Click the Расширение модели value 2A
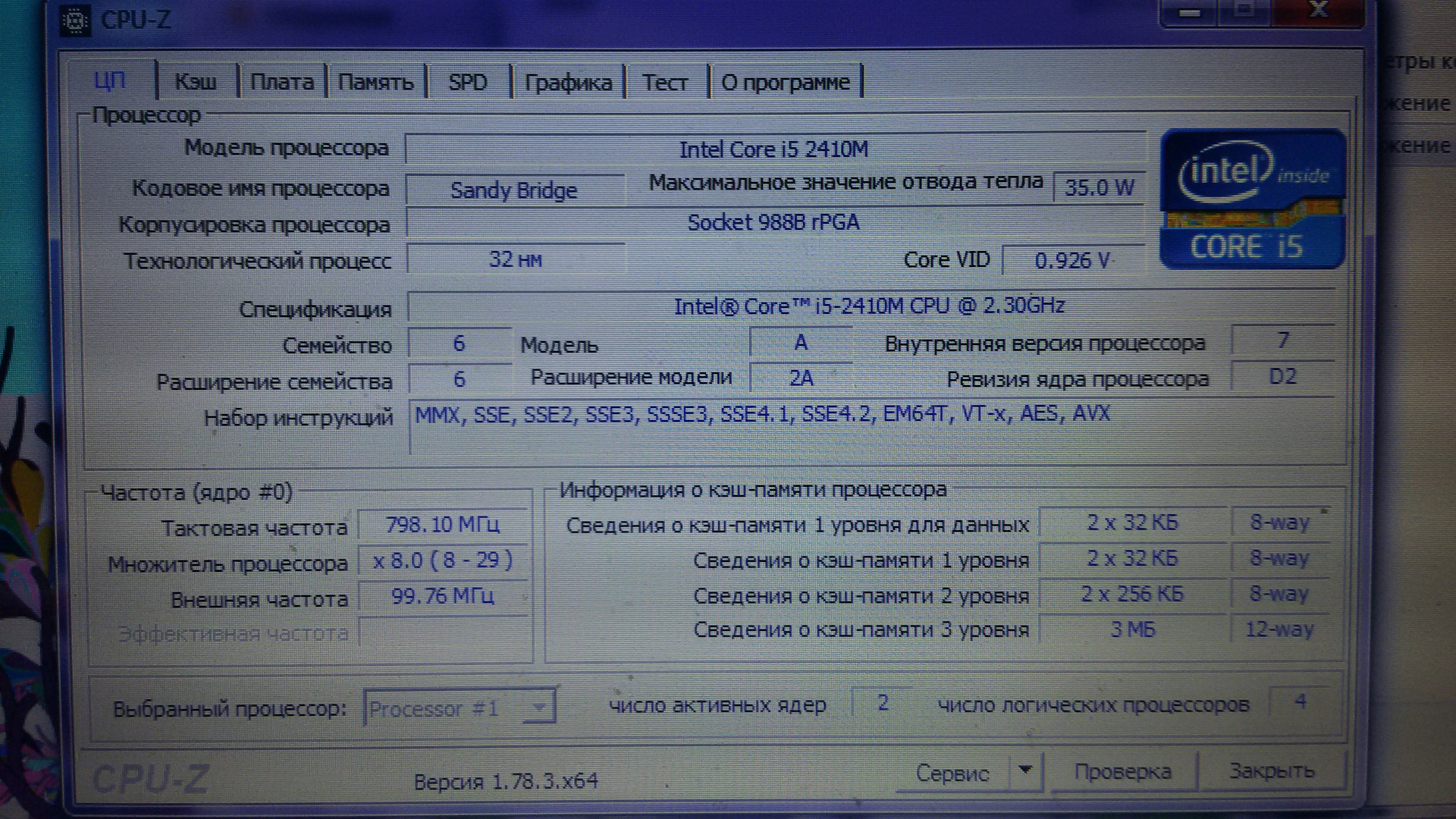The height and width of the screenshot is (819, 1456). [x=801, y=377]
